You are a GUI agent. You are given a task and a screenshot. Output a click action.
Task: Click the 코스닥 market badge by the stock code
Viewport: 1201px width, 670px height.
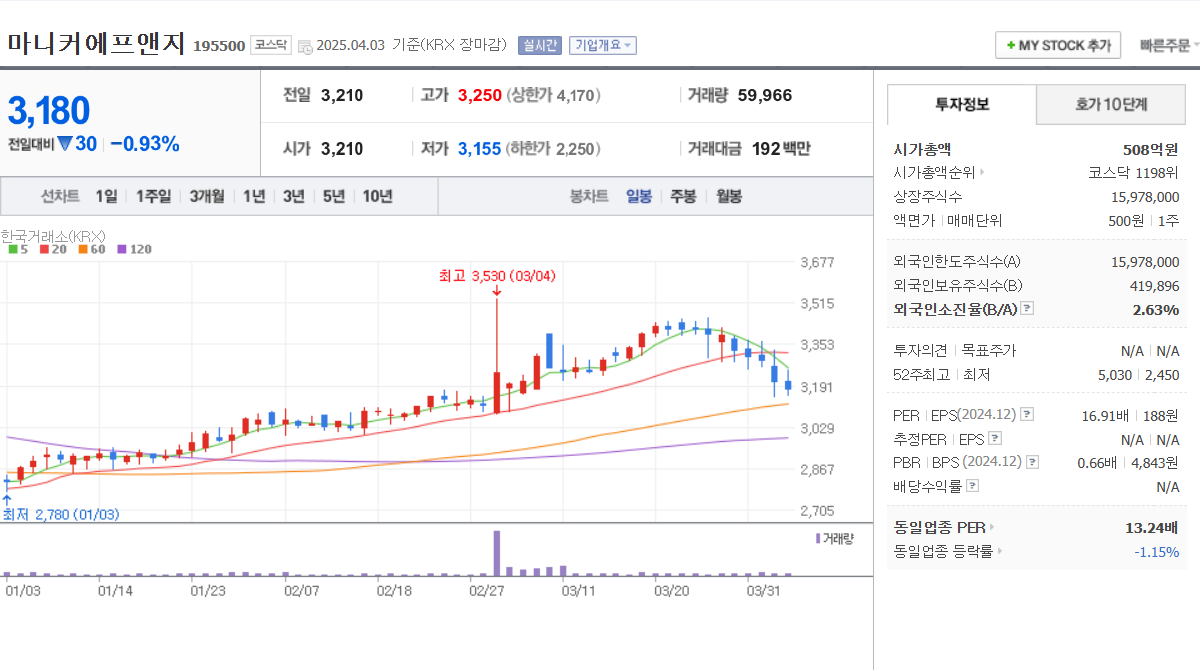(271, 45)
